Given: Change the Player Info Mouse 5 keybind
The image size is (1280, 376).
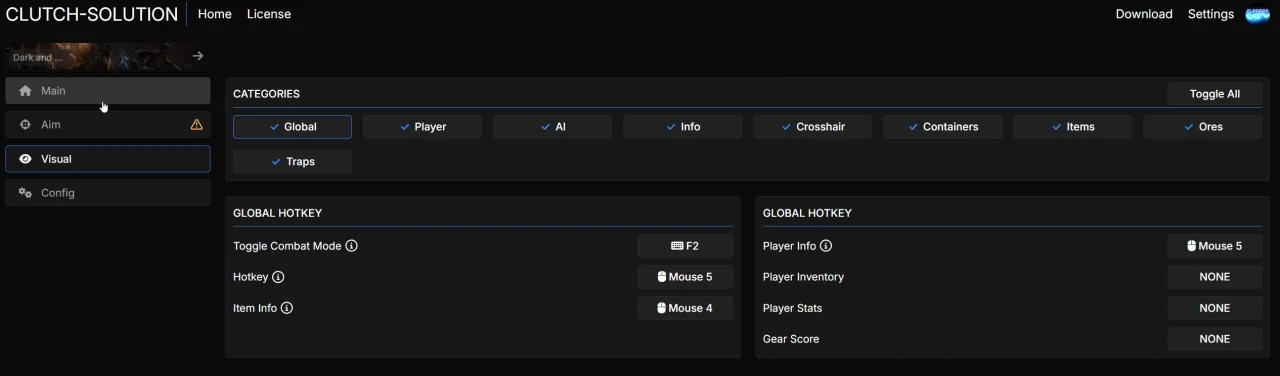Looking at the screenshot, I should click(x=1214, y=246).
